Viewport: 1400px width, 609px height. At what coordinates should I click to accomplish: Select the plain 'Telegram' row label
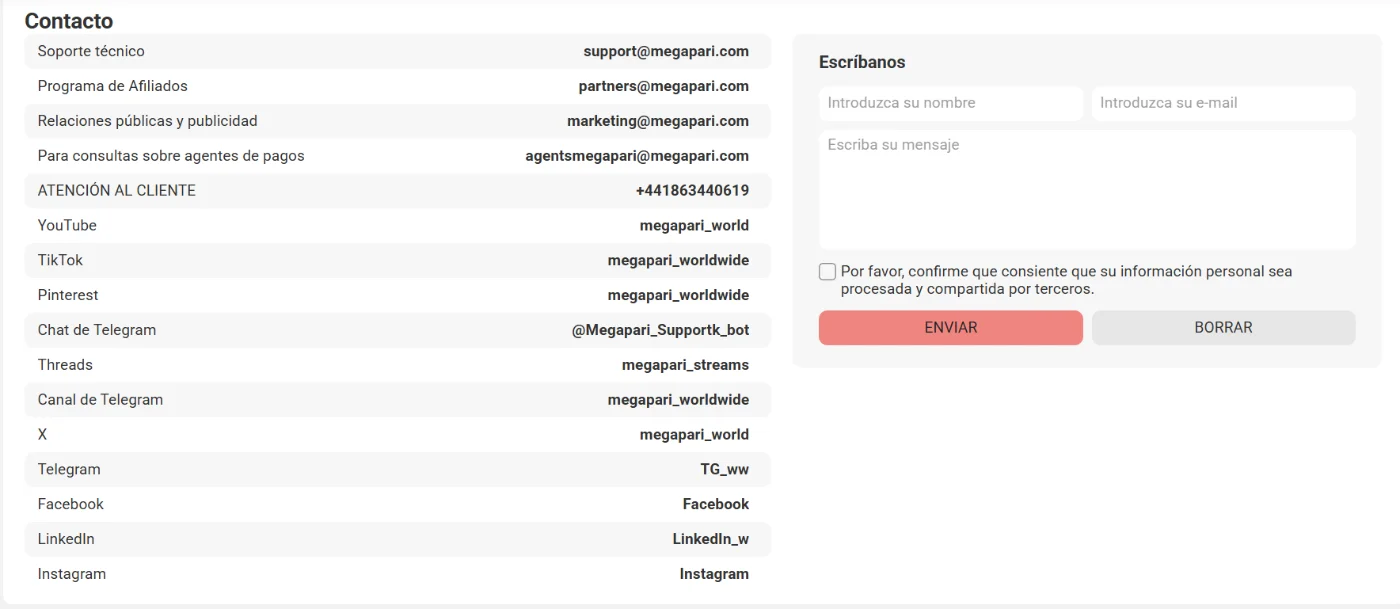coord(69,470)
